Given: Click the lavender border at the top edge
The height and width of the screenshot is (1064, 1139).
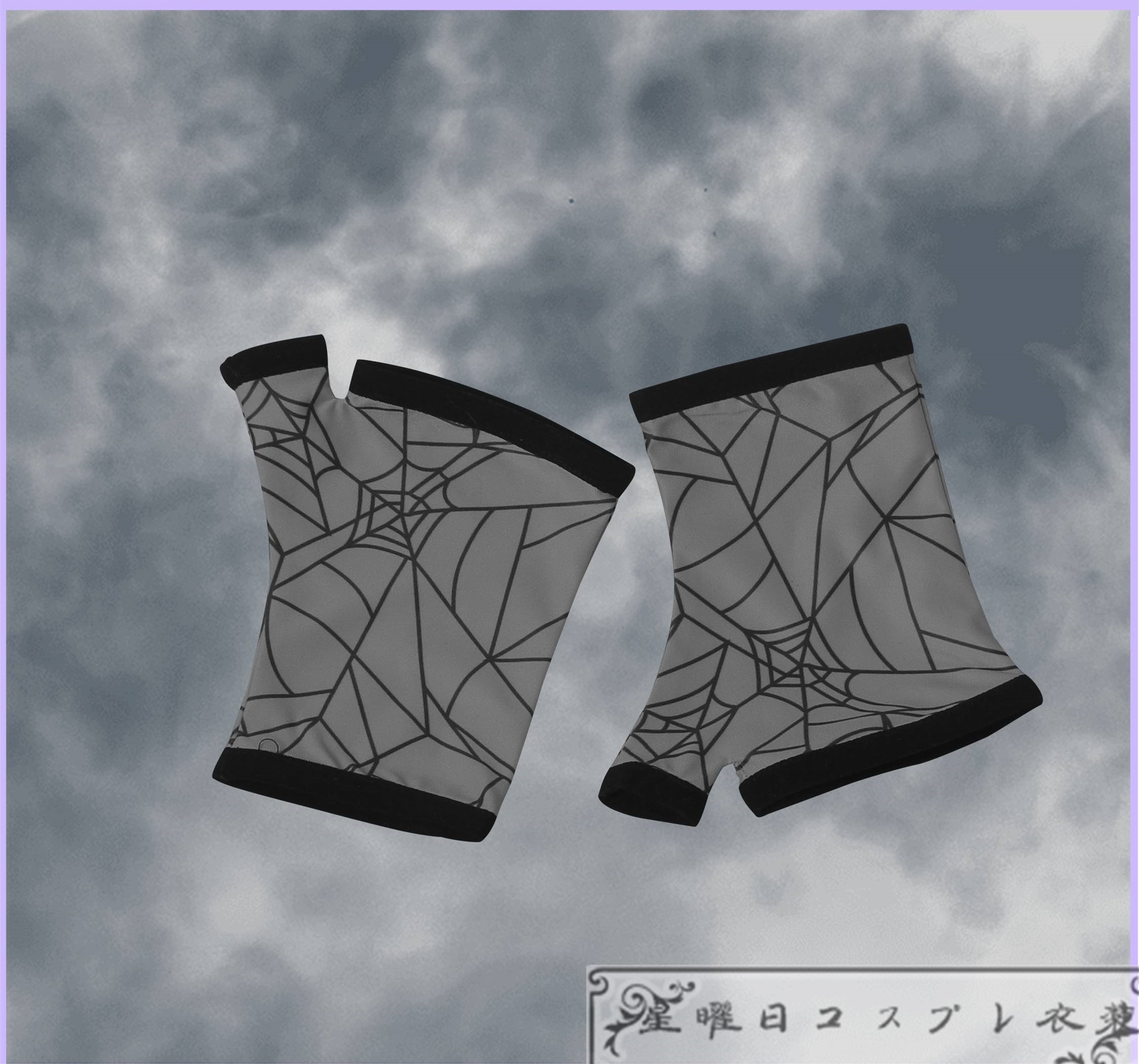Looking at the screenshot, I should coord(569,4).
